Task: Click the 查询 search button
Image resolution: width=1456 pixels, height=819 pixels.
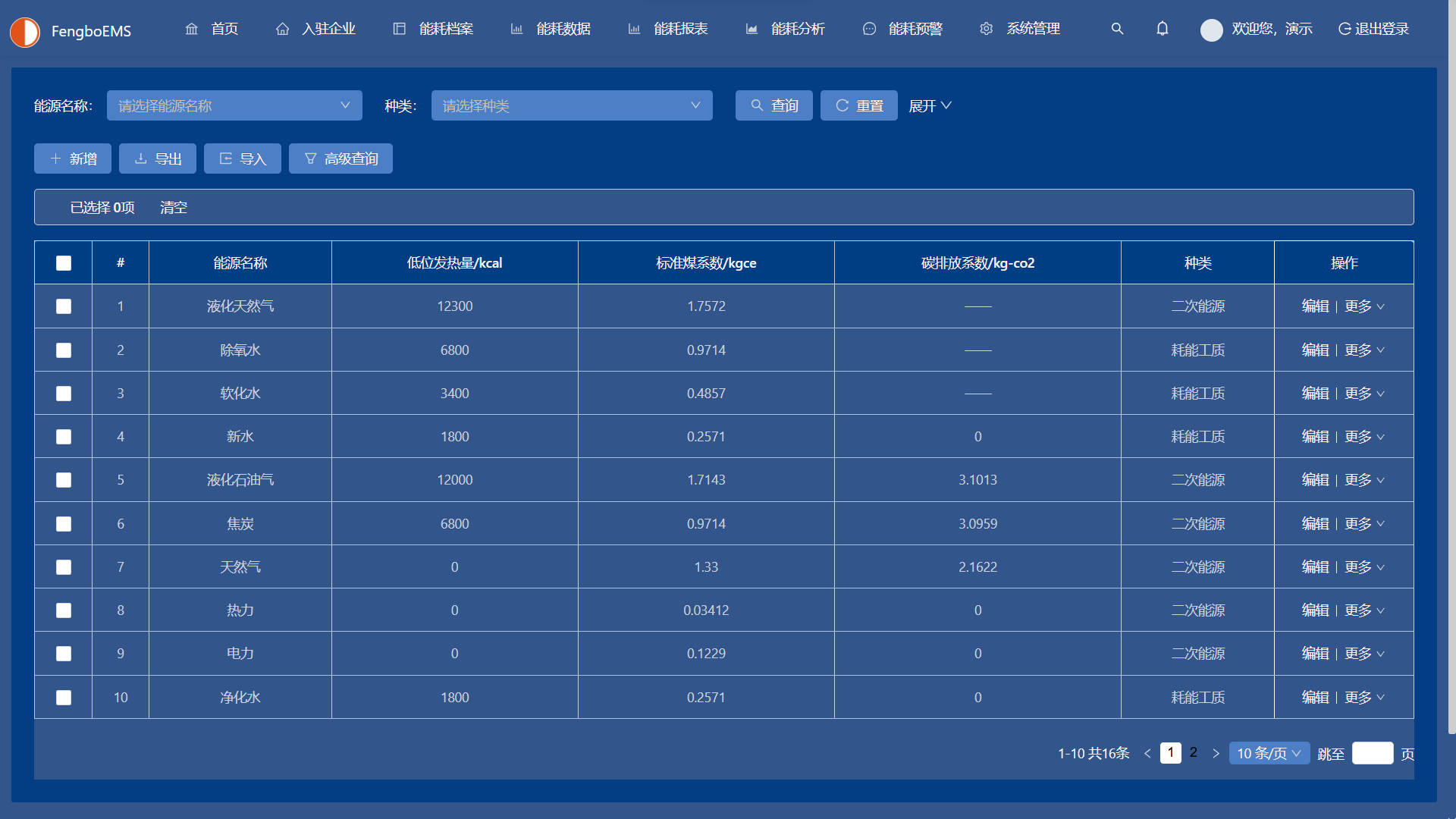Action: click(x=773, y=105)
